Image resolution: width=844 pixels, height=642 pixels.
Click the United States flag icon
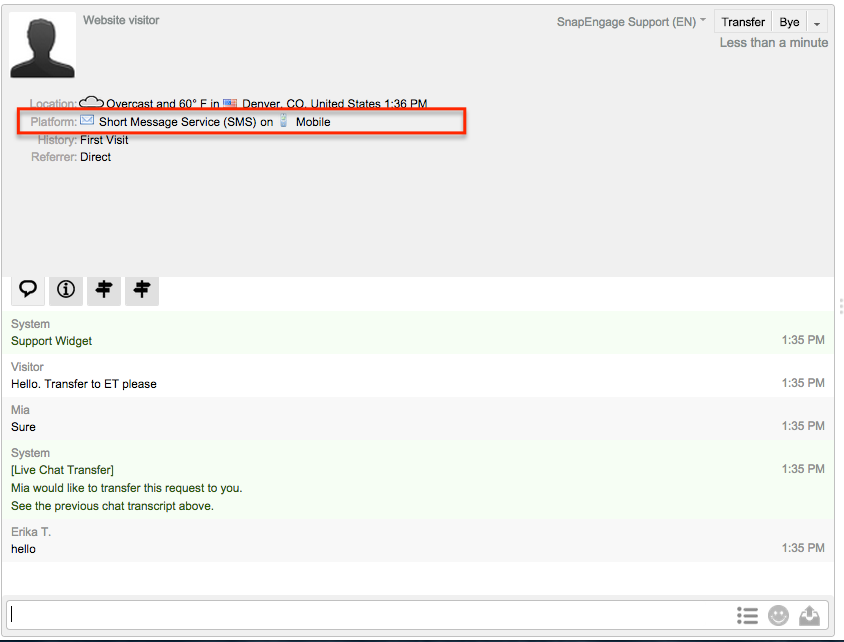click(x=230, y=103)
